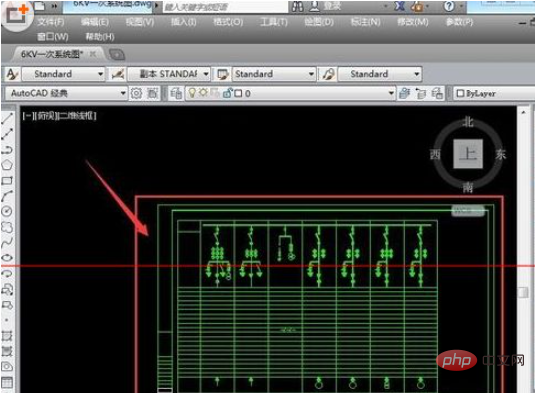Open the Modify (M) menu
The image size is (535, 393).
(x=413, y=22)
